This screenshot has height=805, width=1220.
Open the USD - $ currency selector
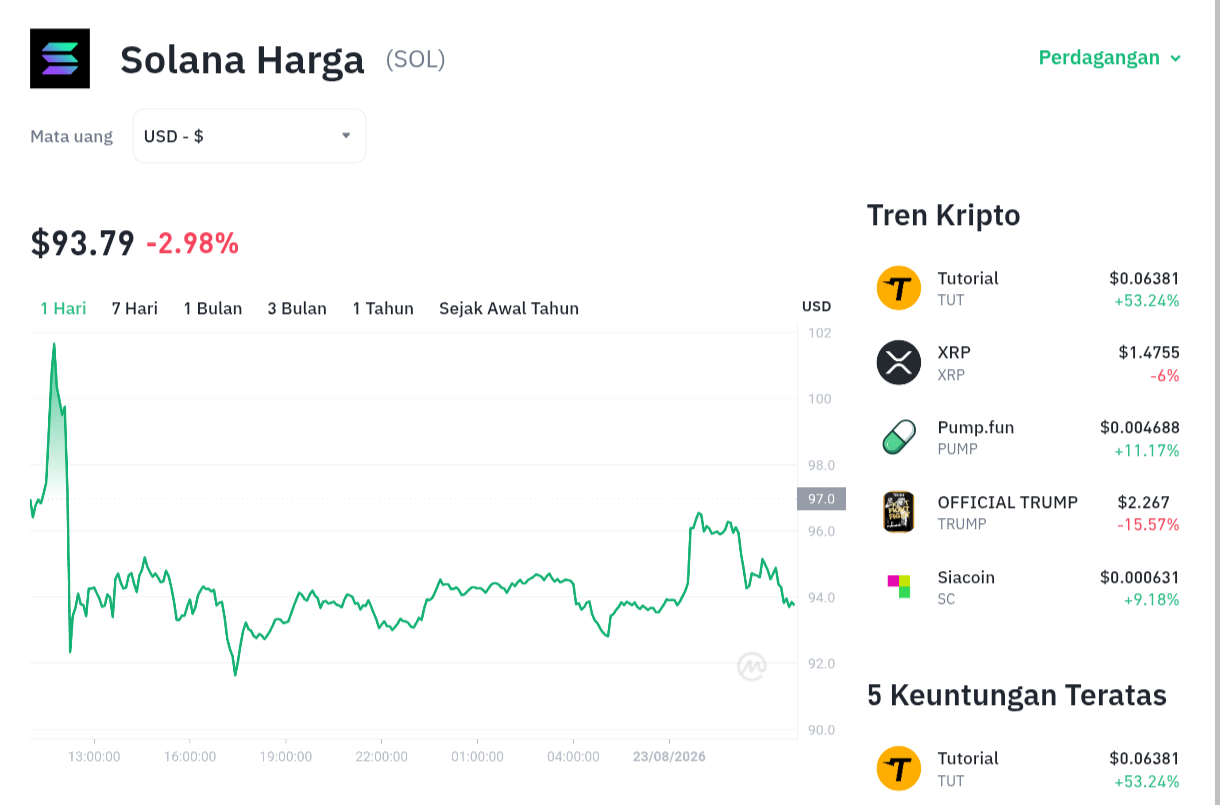click(249, 136)
